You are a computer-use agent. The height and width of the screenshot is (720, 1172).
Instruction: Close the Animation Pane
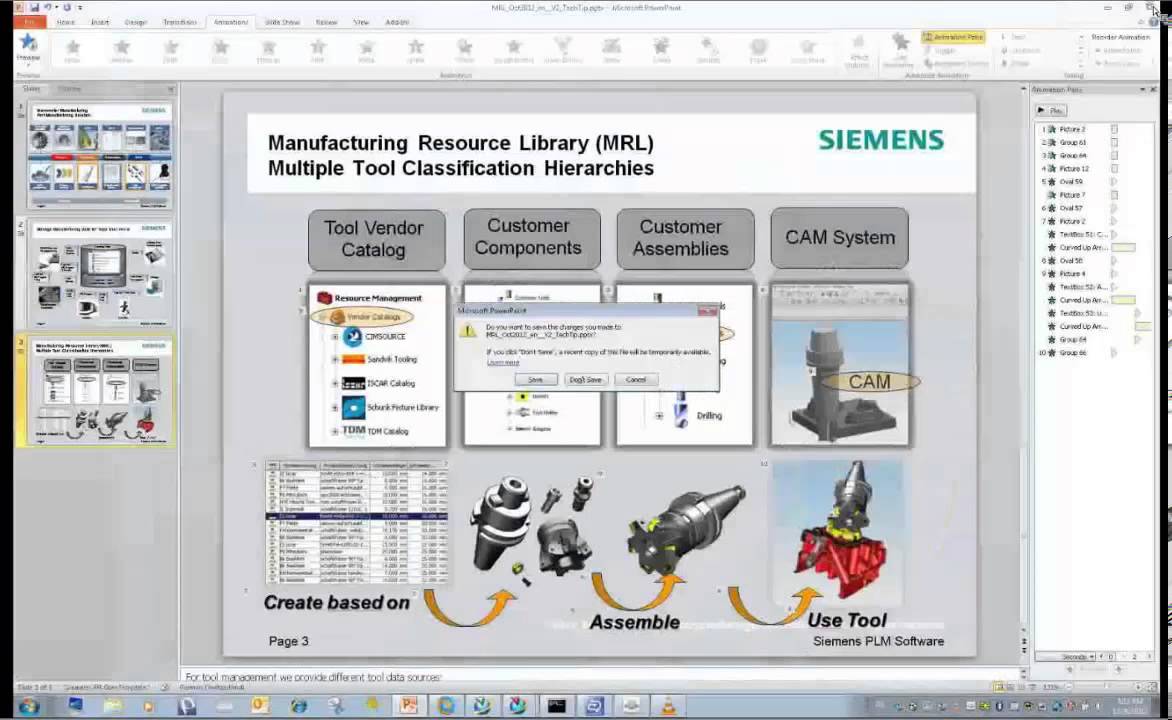point(1153,90)
